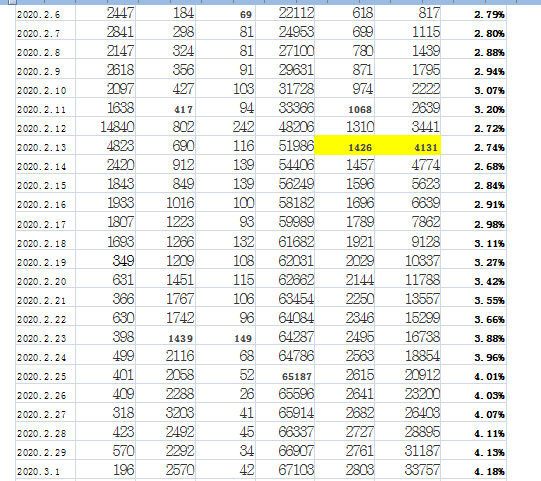Click the date cell 2020.2.12
The width and height of the screenshot is (541, 481).
(45, 127)
